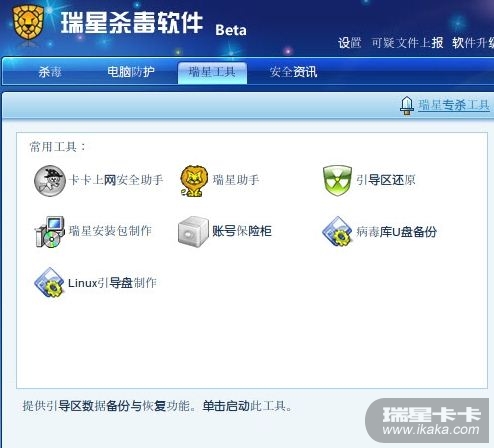494x448 pixels.
Task: Click the 引导区还原 text label
Action: coord(386,180)
